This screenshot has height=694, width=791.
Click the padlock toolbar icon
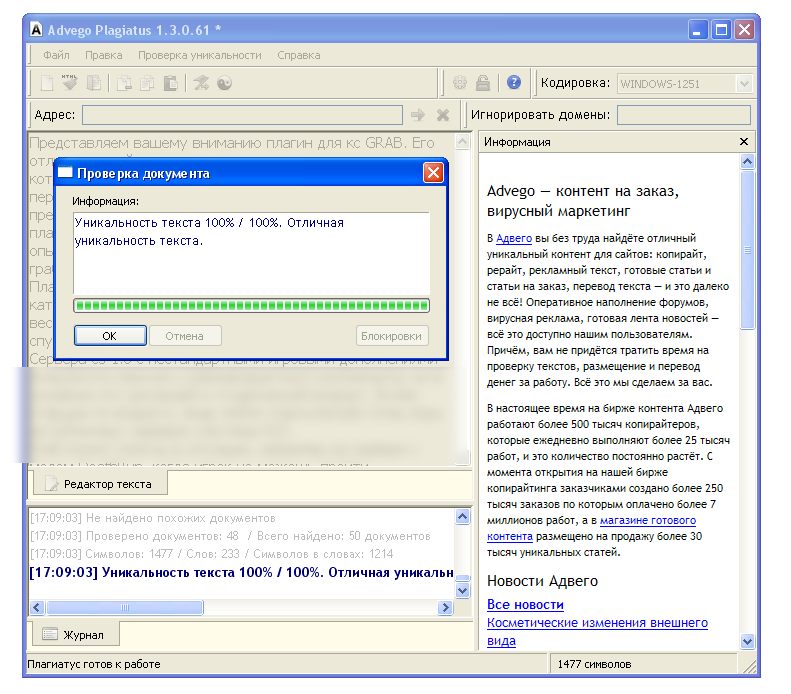point(483,82)
